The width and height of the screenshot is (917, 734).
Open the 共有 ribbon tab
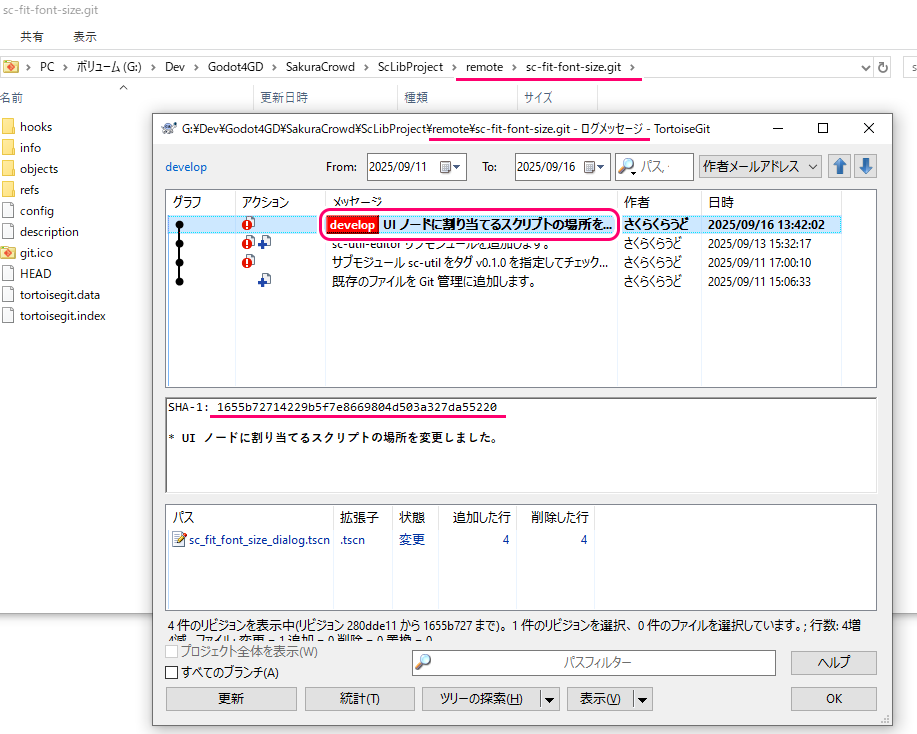click(32, 37)
